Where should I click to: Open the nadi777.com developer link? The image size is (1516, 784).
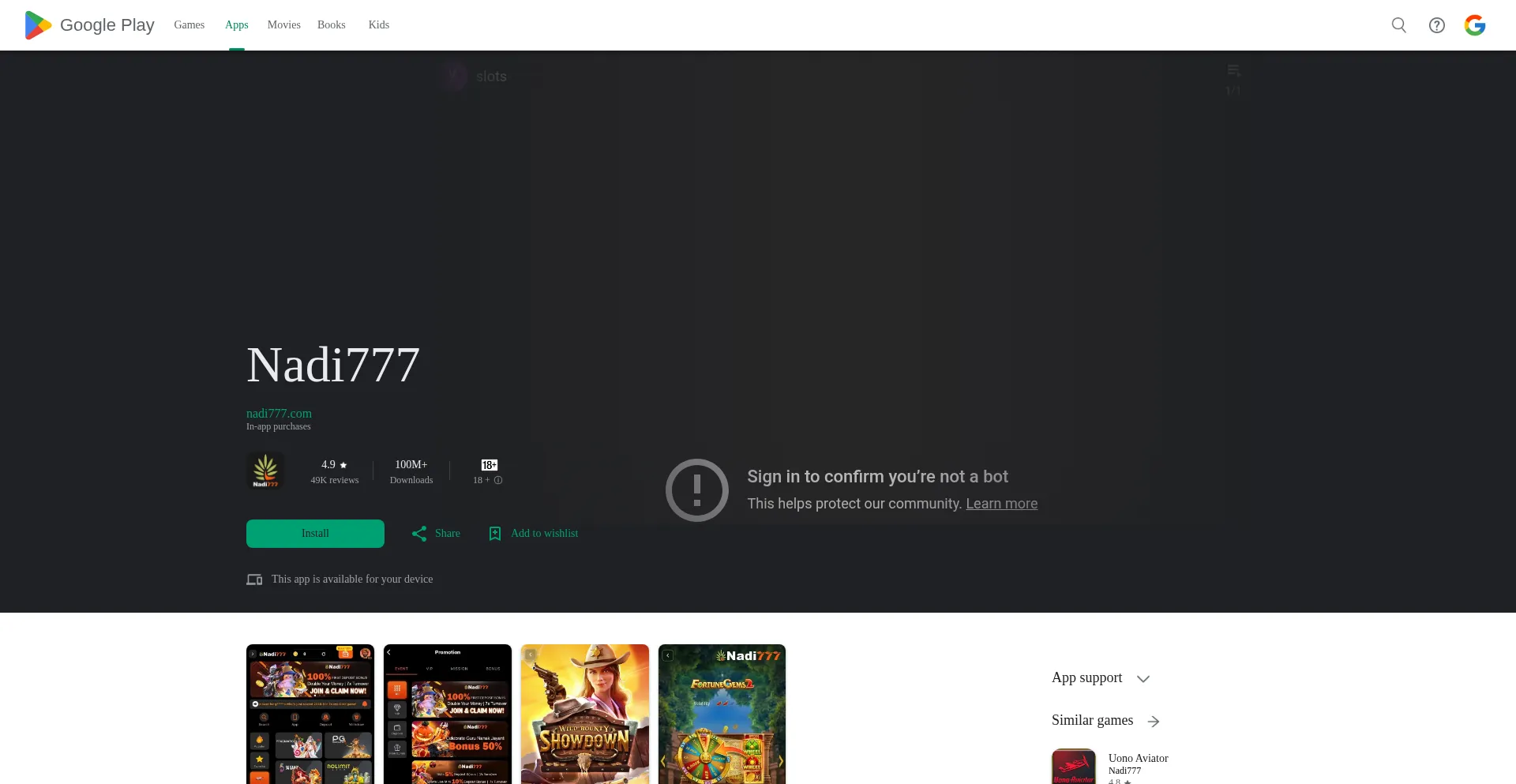pos(279,414)
